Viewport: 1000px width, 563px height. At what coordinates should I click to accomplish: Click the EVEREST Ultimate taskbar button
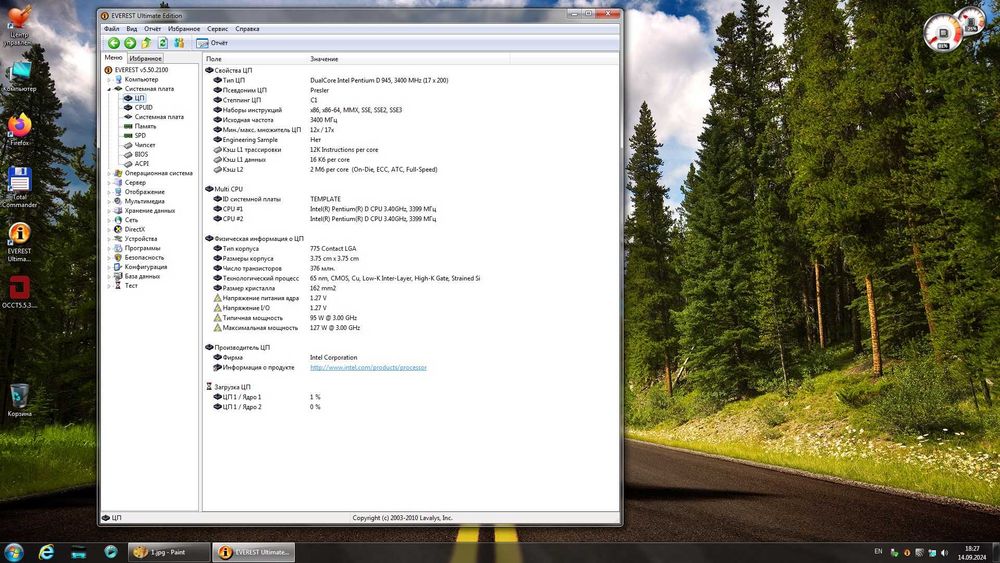(254, 552)
